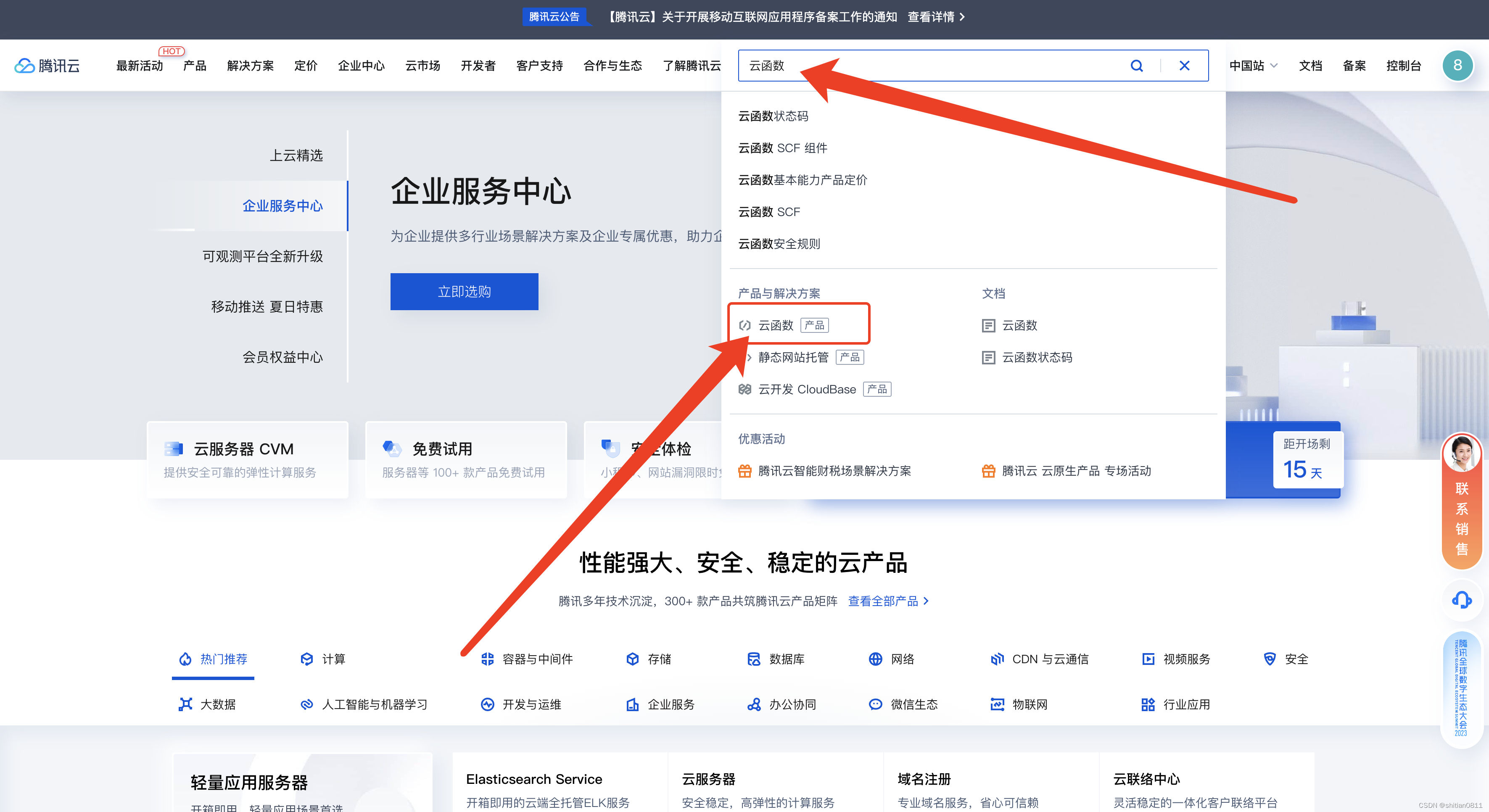Open the 域名注册 product card
Screen dimensions: 1489x812
991,783
